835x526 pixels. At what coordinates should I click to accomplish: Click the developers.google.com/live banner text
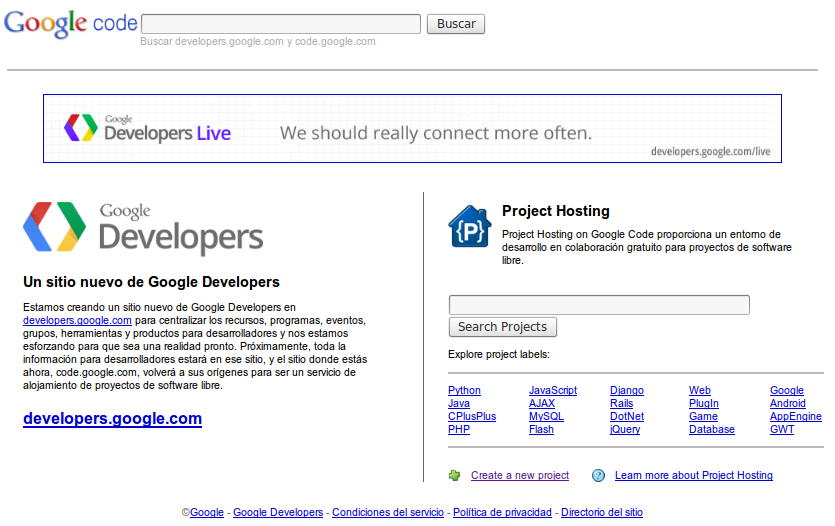710,152
